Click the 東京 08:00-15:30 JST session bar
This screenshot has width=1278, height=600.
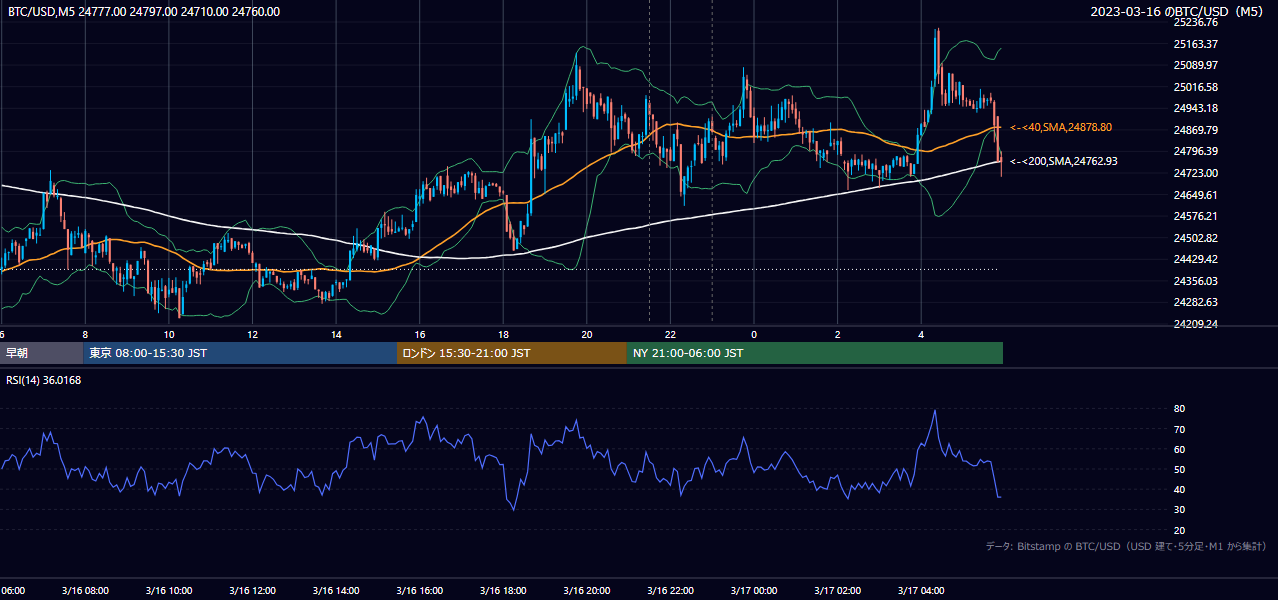click(240, 353)
